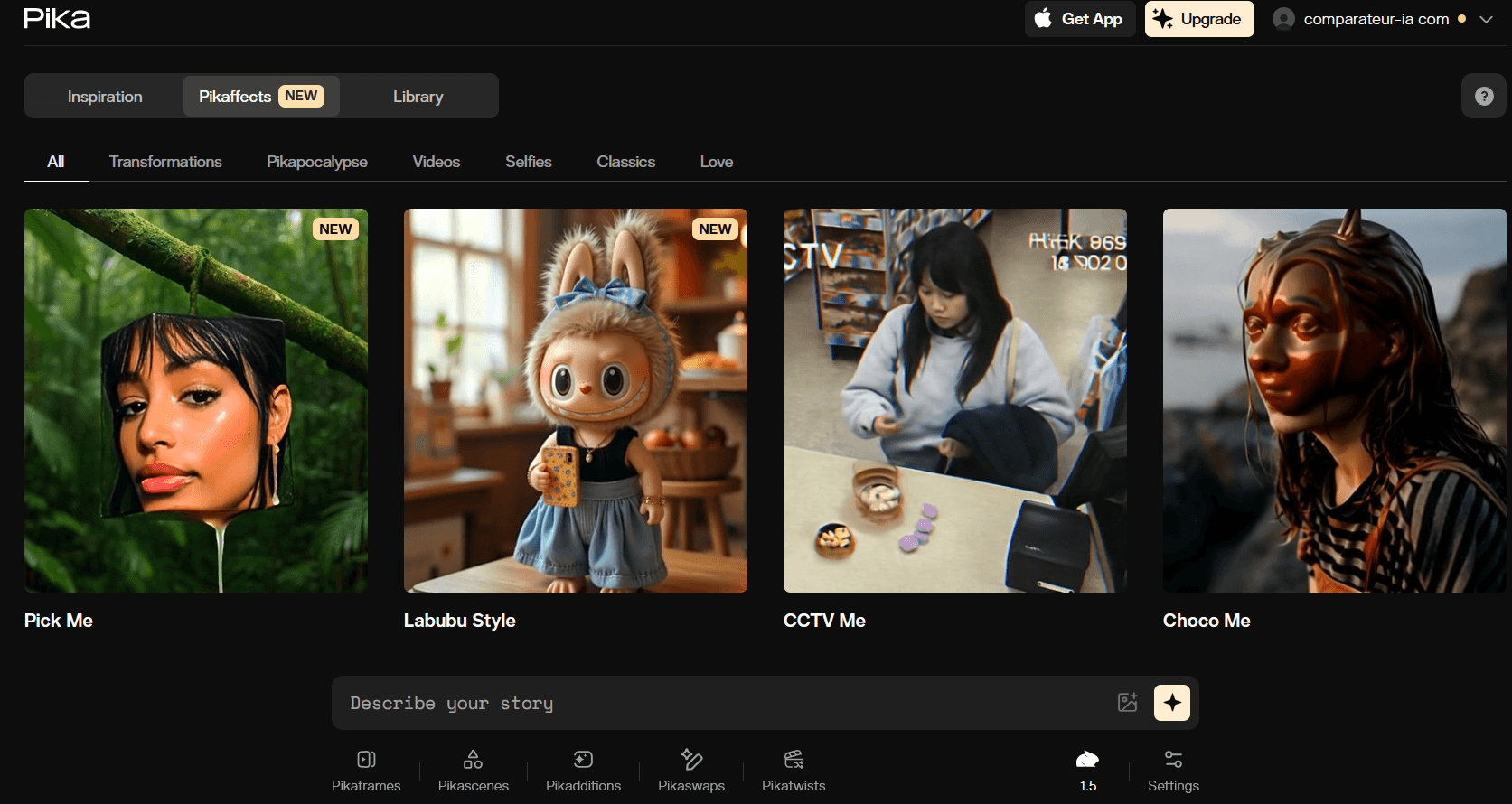Expand the account dropdown chevron

(x=1486, y=19)
